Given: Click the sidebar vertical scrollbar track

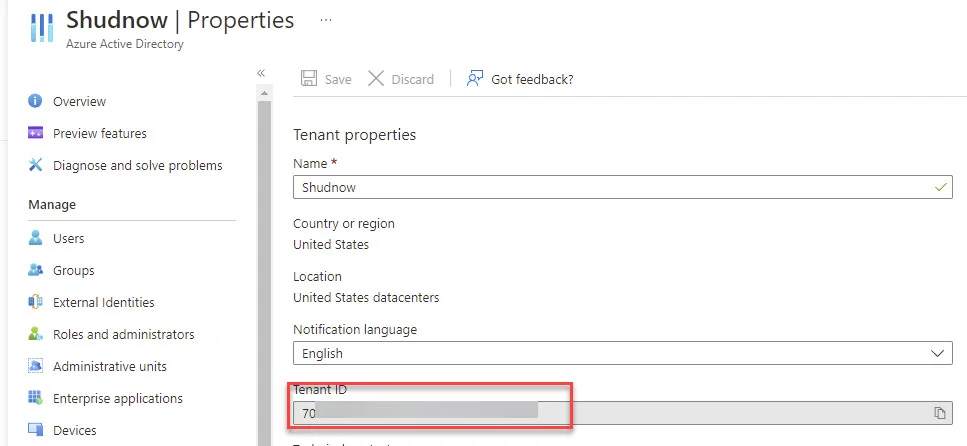Looking at the screenshot, I should pos(264,271).
